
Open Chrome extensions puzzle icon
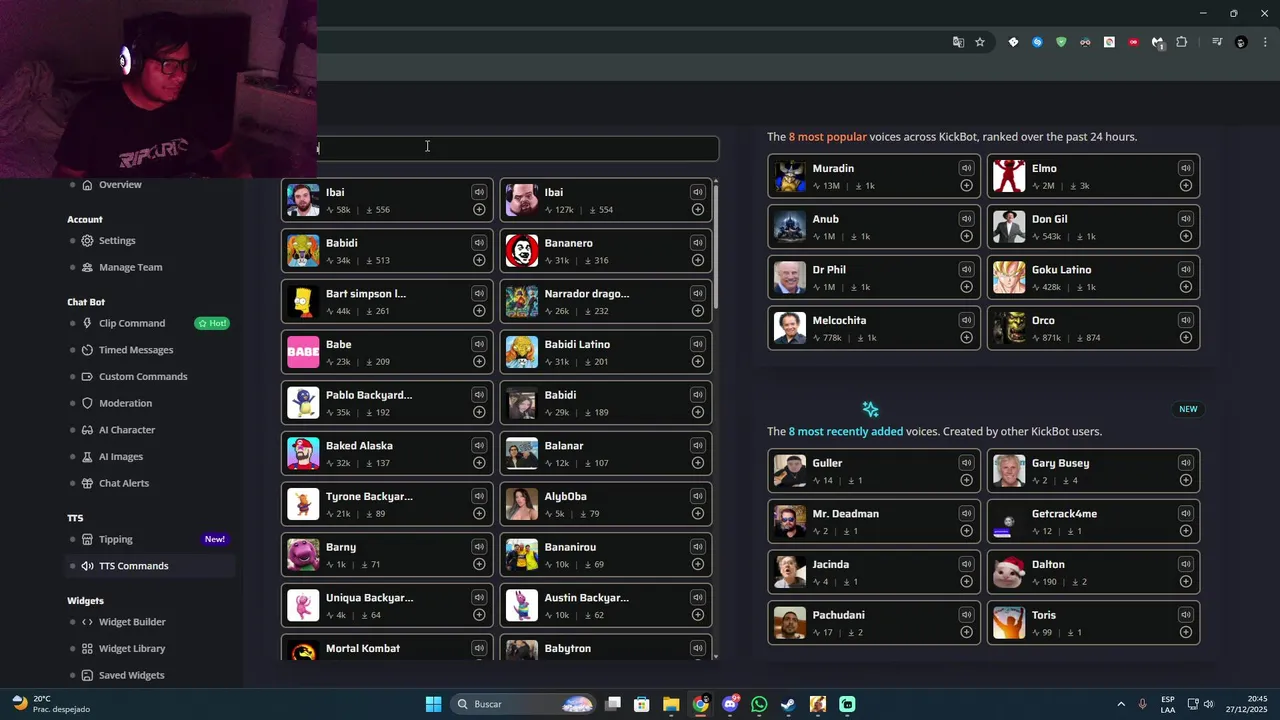tap(1181, 42)
